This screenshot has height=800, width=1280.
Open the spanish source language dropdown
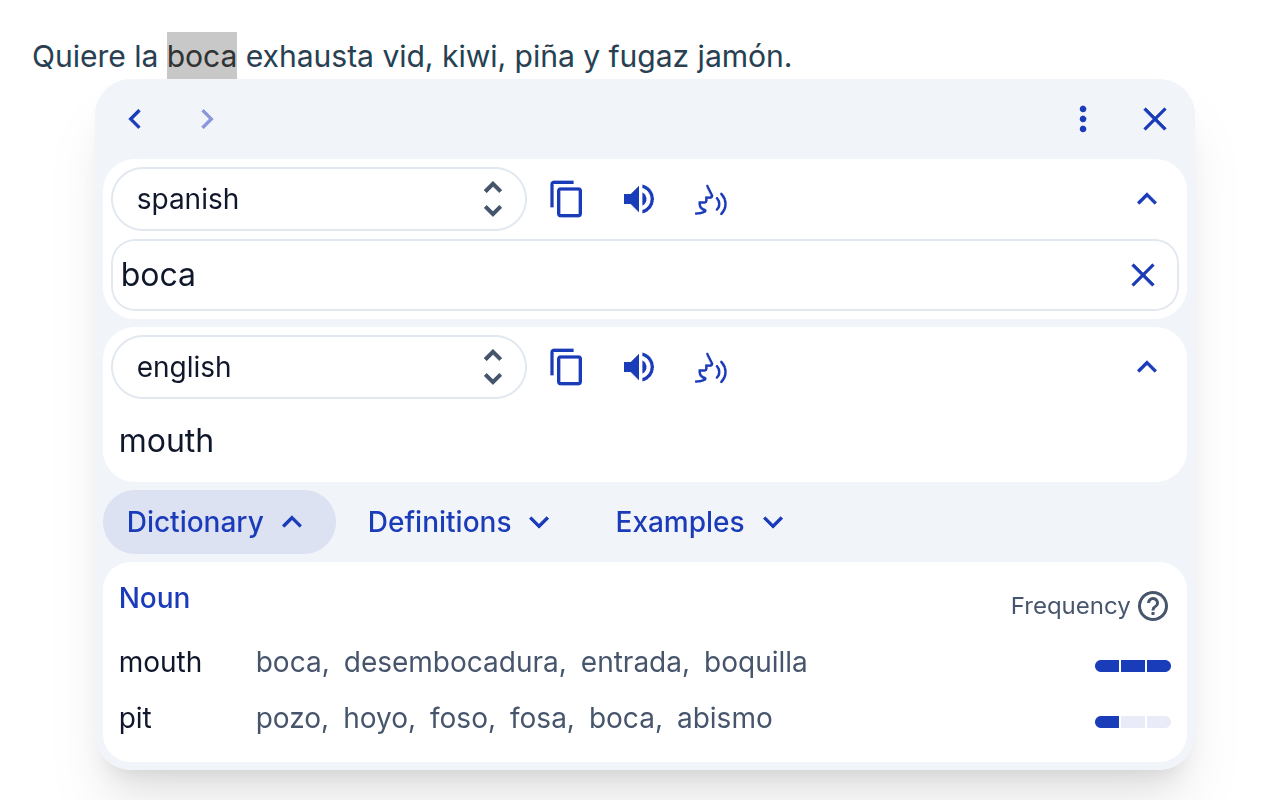(x=318, y=199)
